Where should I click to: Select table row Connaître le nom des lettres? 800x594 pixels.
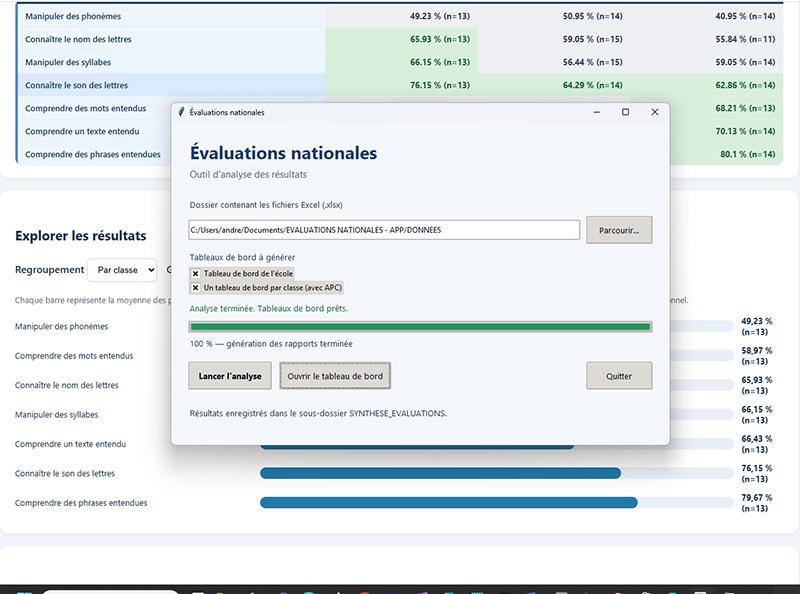400,39
